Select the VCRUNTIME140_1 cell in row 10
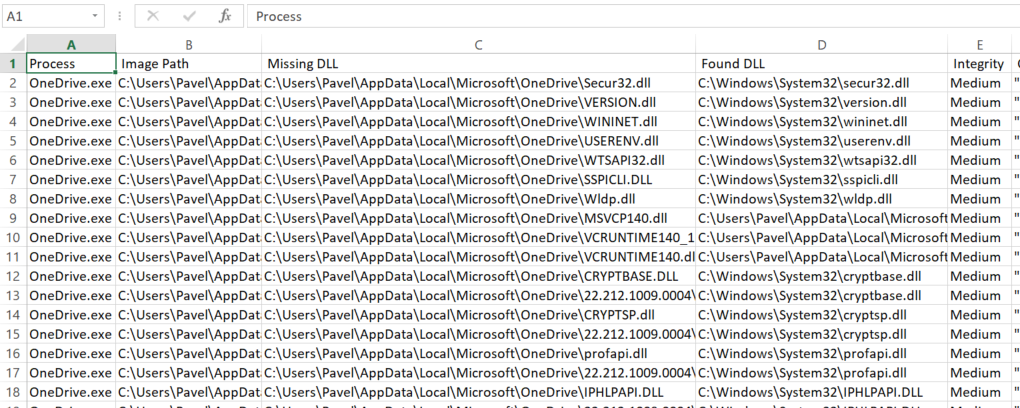The image size is (1020, 408). (x=478, y=238)
